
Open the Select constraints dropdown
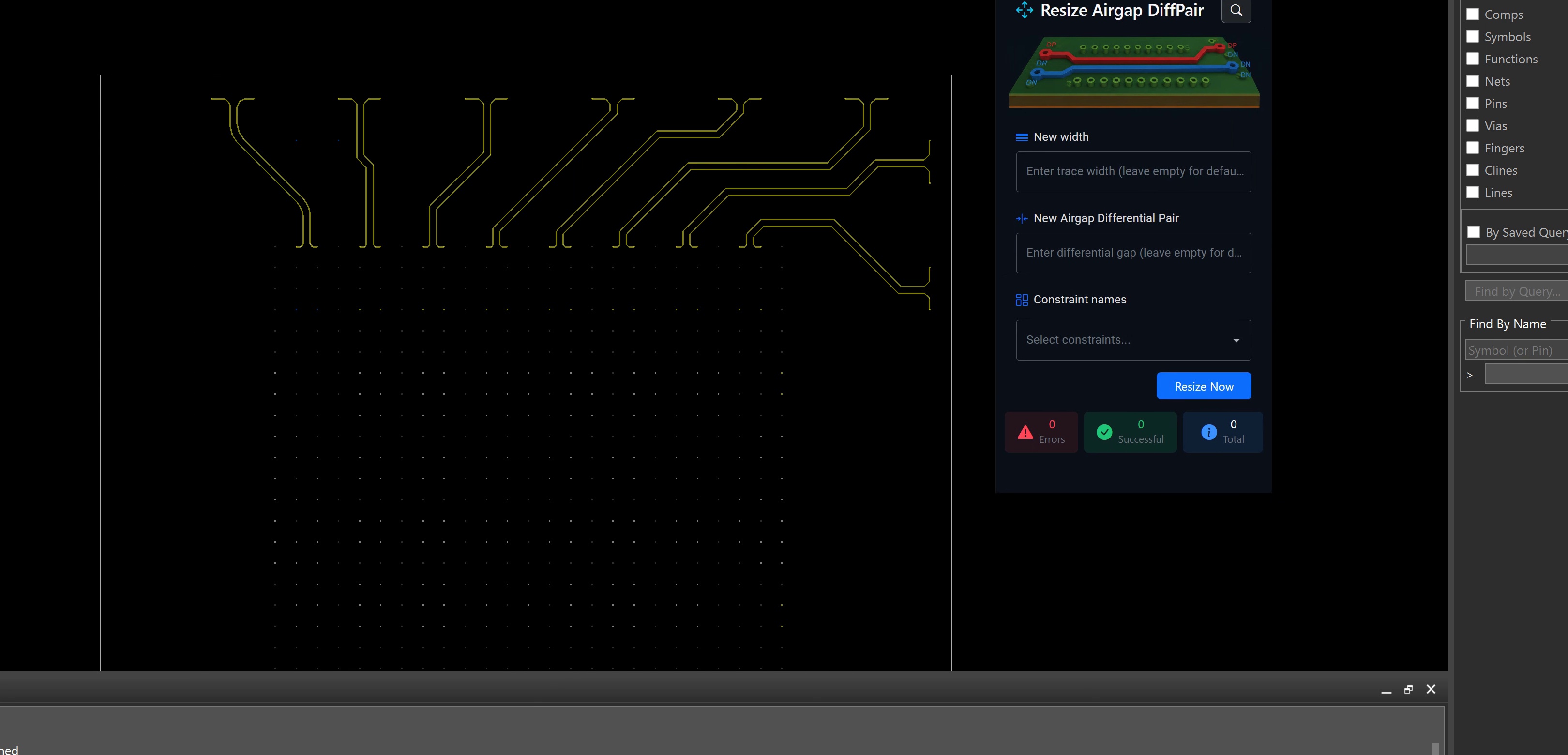[x=1133, y=340]
